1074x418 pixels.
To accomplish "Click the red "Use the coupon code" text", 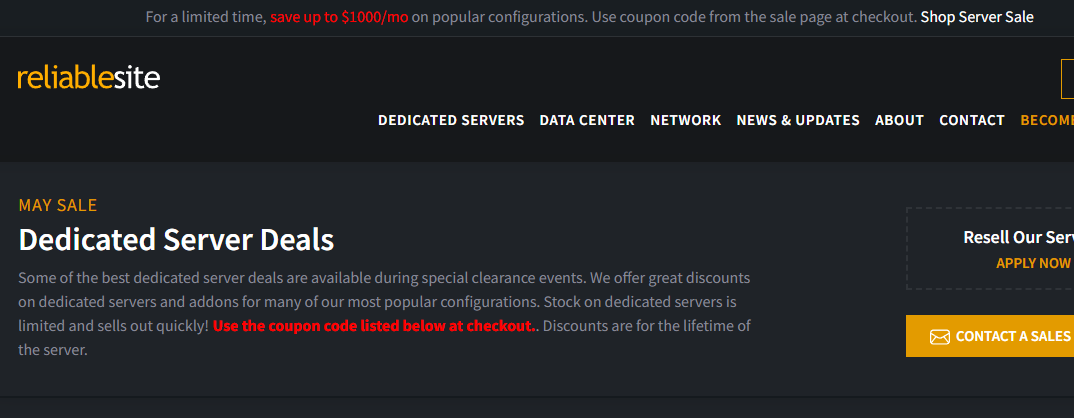I will 375,326.
